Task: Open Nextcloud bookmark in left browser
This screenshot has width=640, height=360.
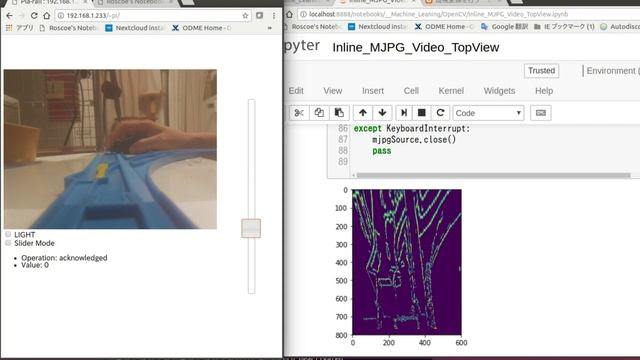Action: coord(135,28)
